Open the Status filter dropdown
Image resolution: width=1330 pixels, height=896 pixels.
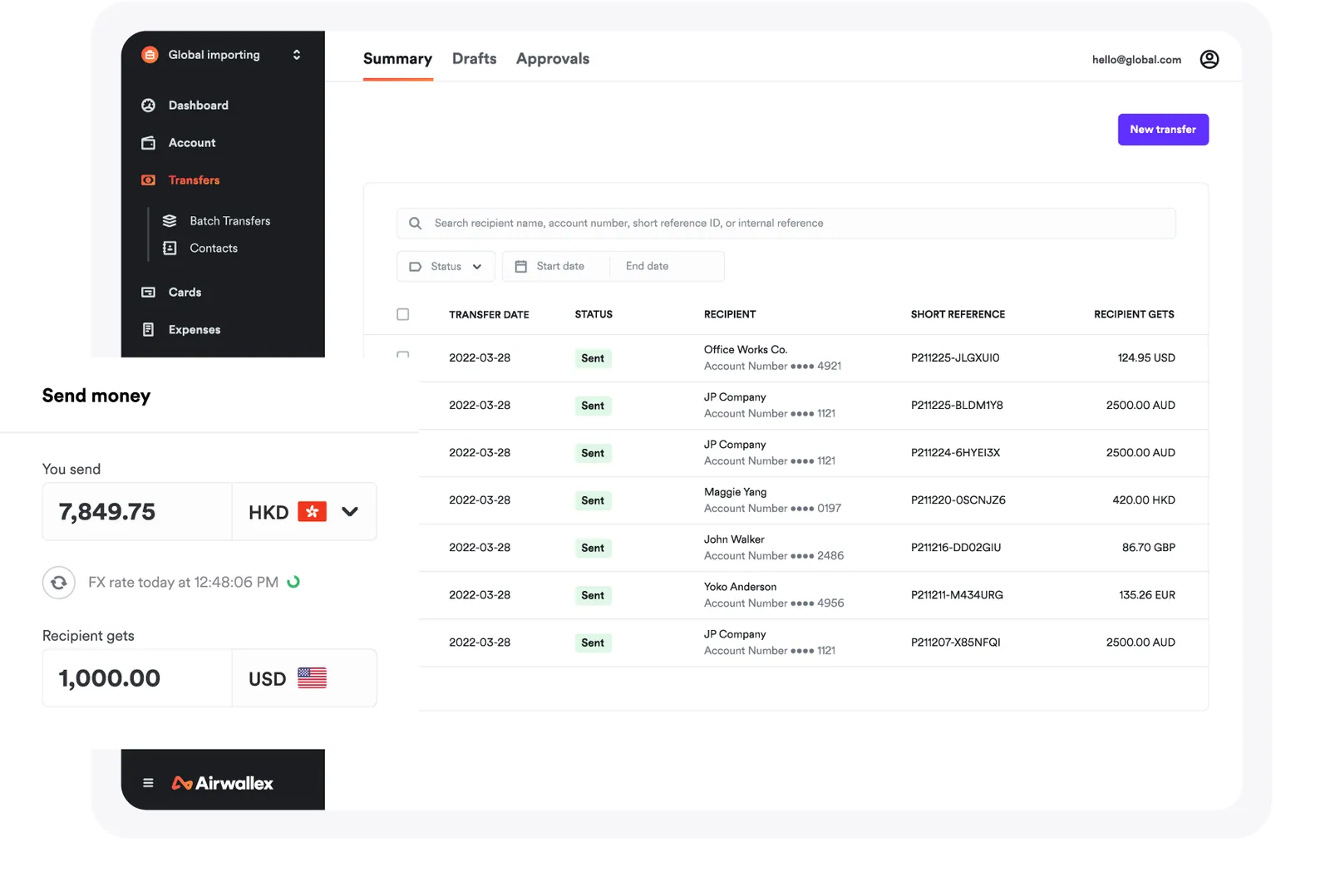pyautogui.click(x=446, y=267)
